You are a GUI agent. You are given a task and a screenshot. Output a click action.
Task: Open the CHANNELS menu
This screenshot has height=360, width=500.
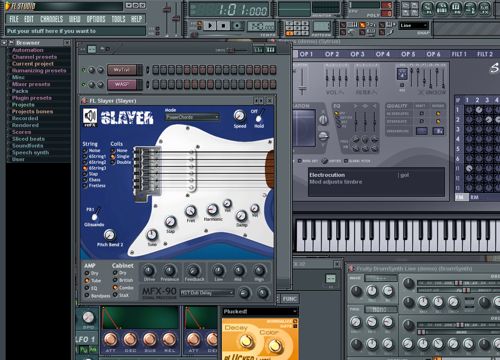[x=52, y=19]
